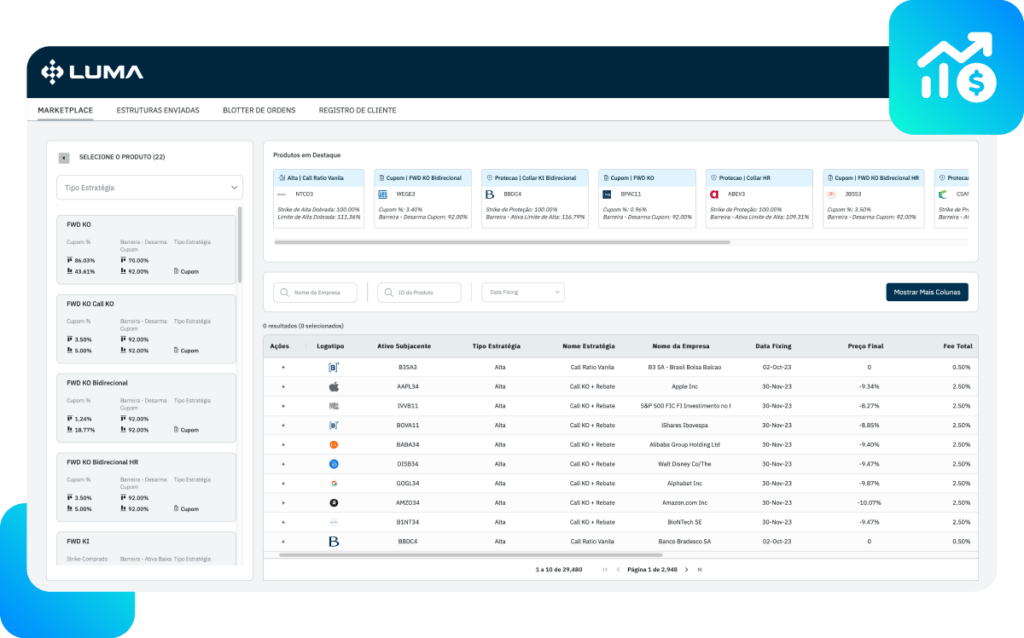Click the Nome da Empresa search field
Viewport: 1024px width, 638px height.
click(x=316, y=292)
